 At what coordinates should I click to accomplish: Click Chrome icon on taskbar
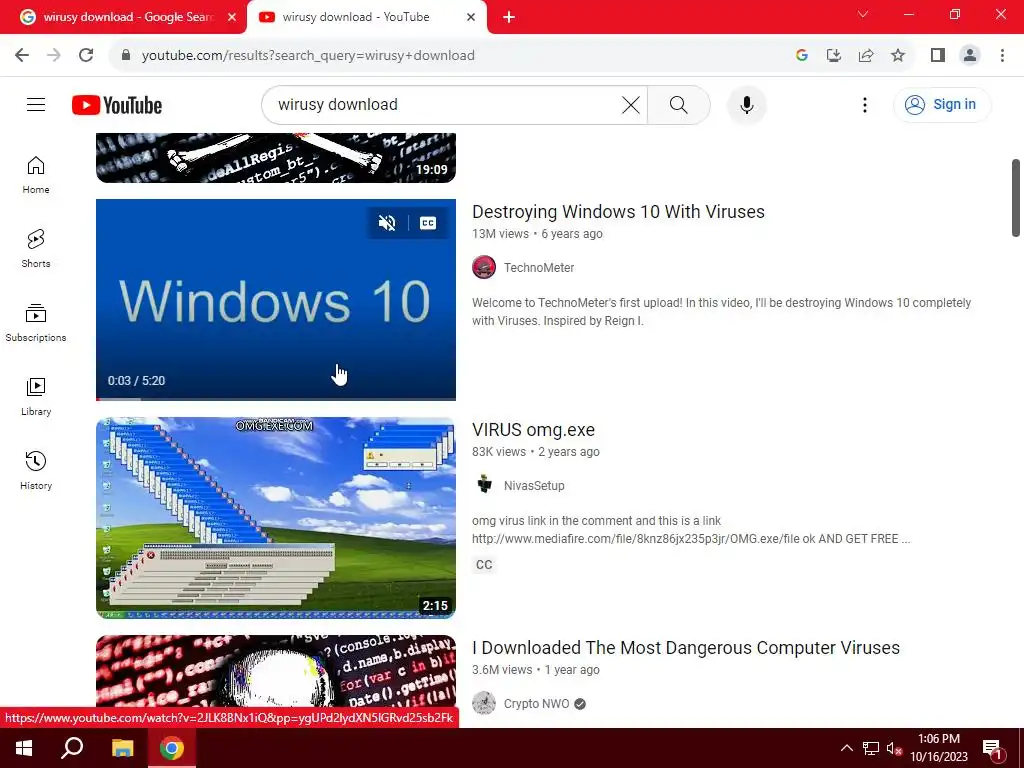point(172,748)
